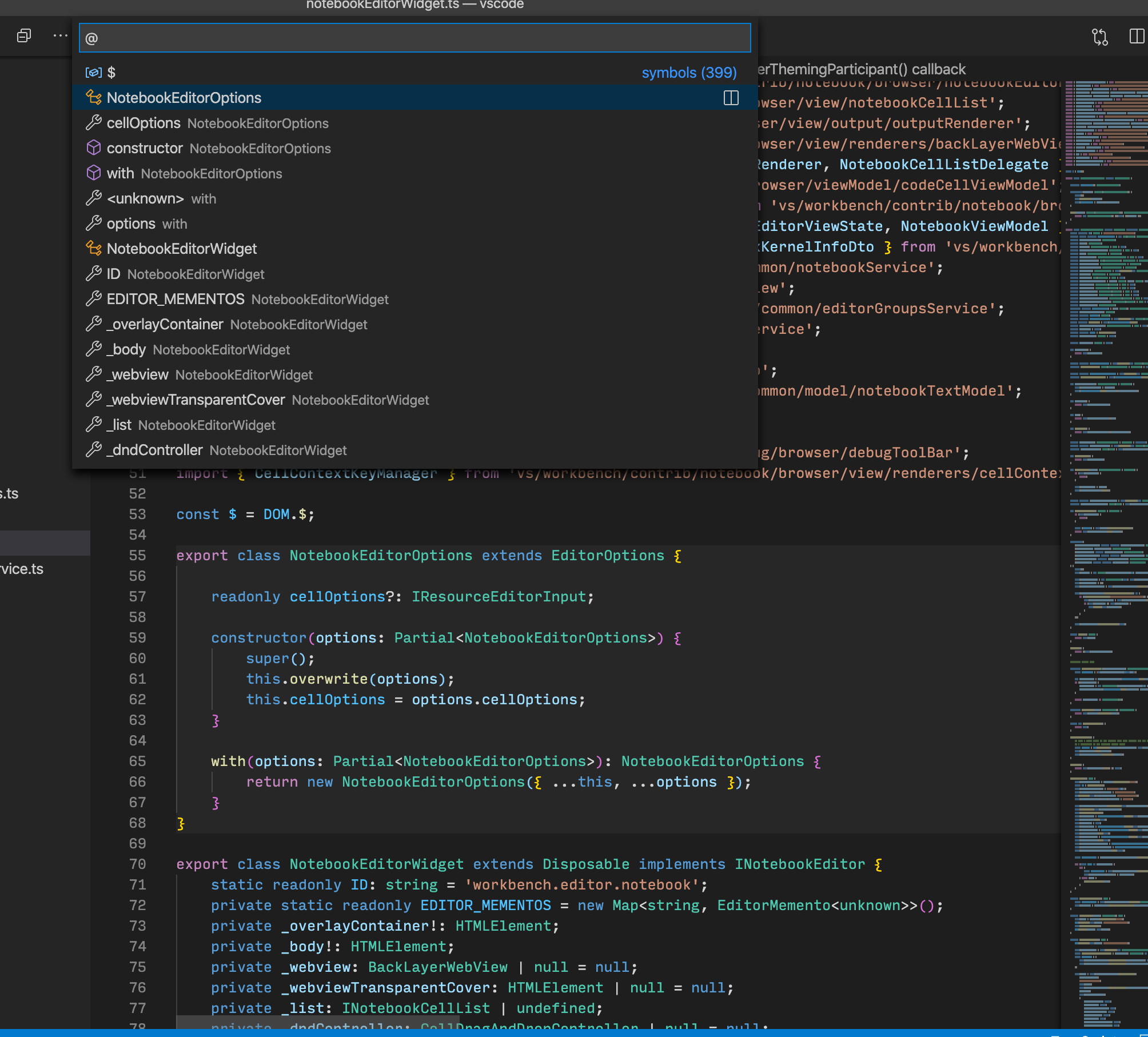Click the duplicate-pages icon in the top-left toolbar

23,35
